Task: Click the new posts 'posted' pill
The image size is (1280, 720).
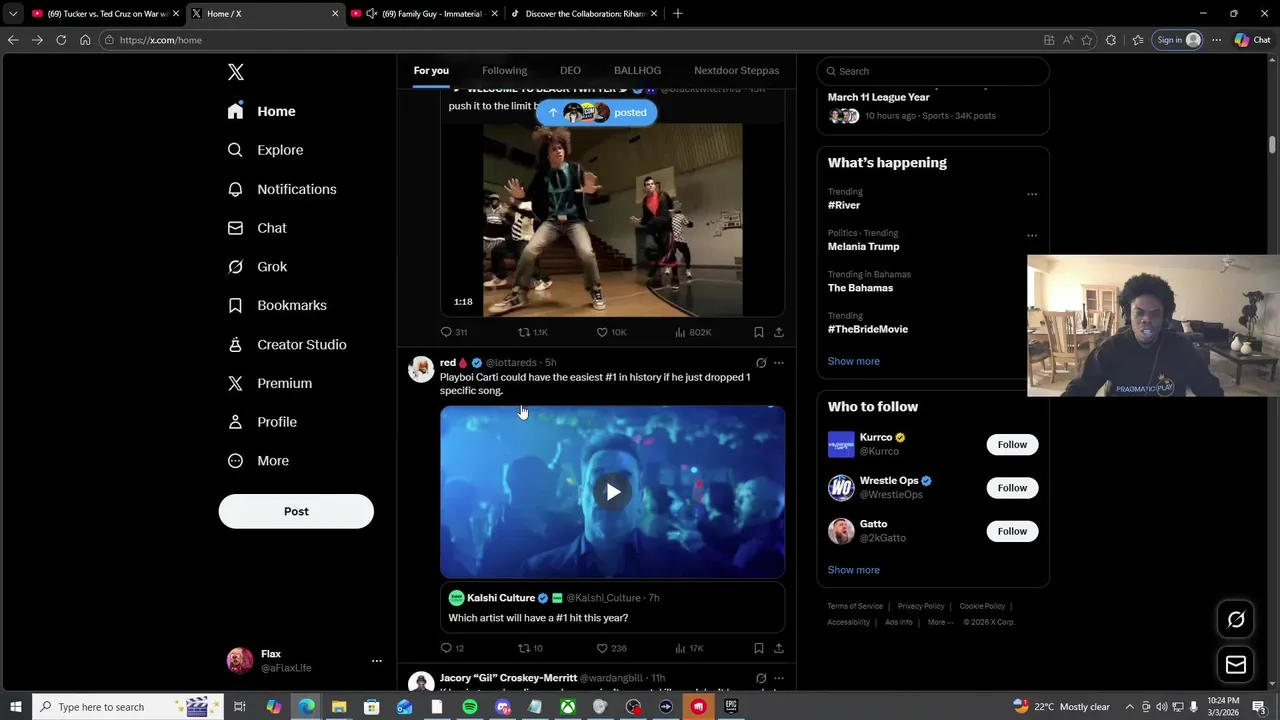Action: pyautogui.click(x=596, y=112)
